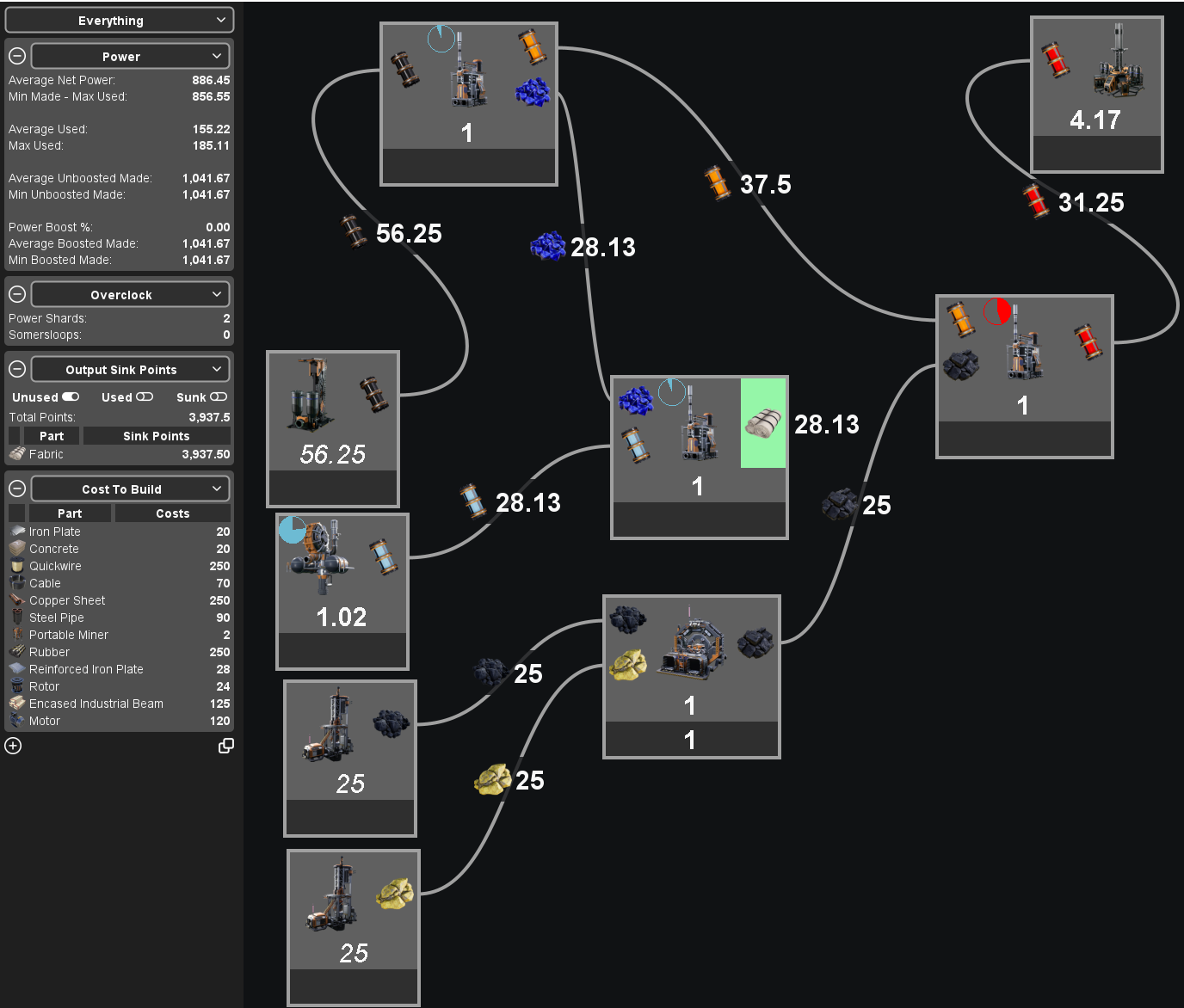Click the red canister icon beside the 31.25 edge label
The image size is (1184, 1008).
tap(1035, 201)
